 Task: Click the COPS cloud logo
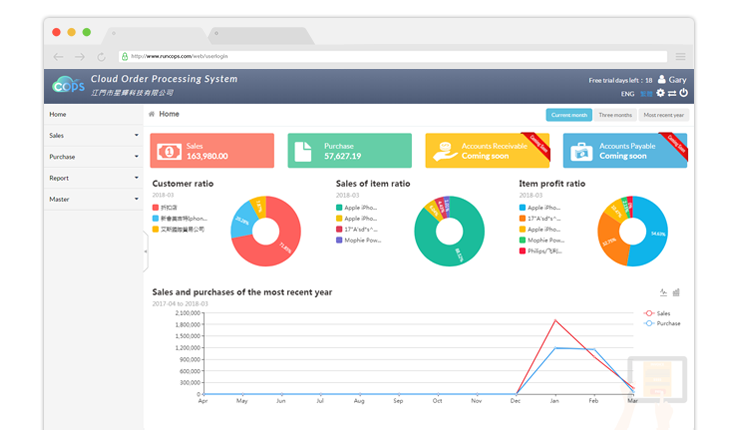[68, 84]
